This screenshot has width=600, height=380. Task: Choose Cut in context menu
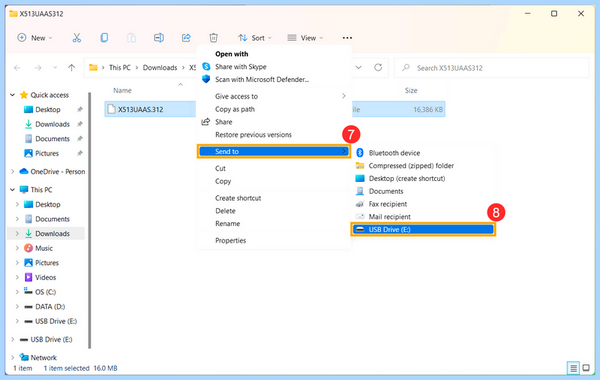220,168
